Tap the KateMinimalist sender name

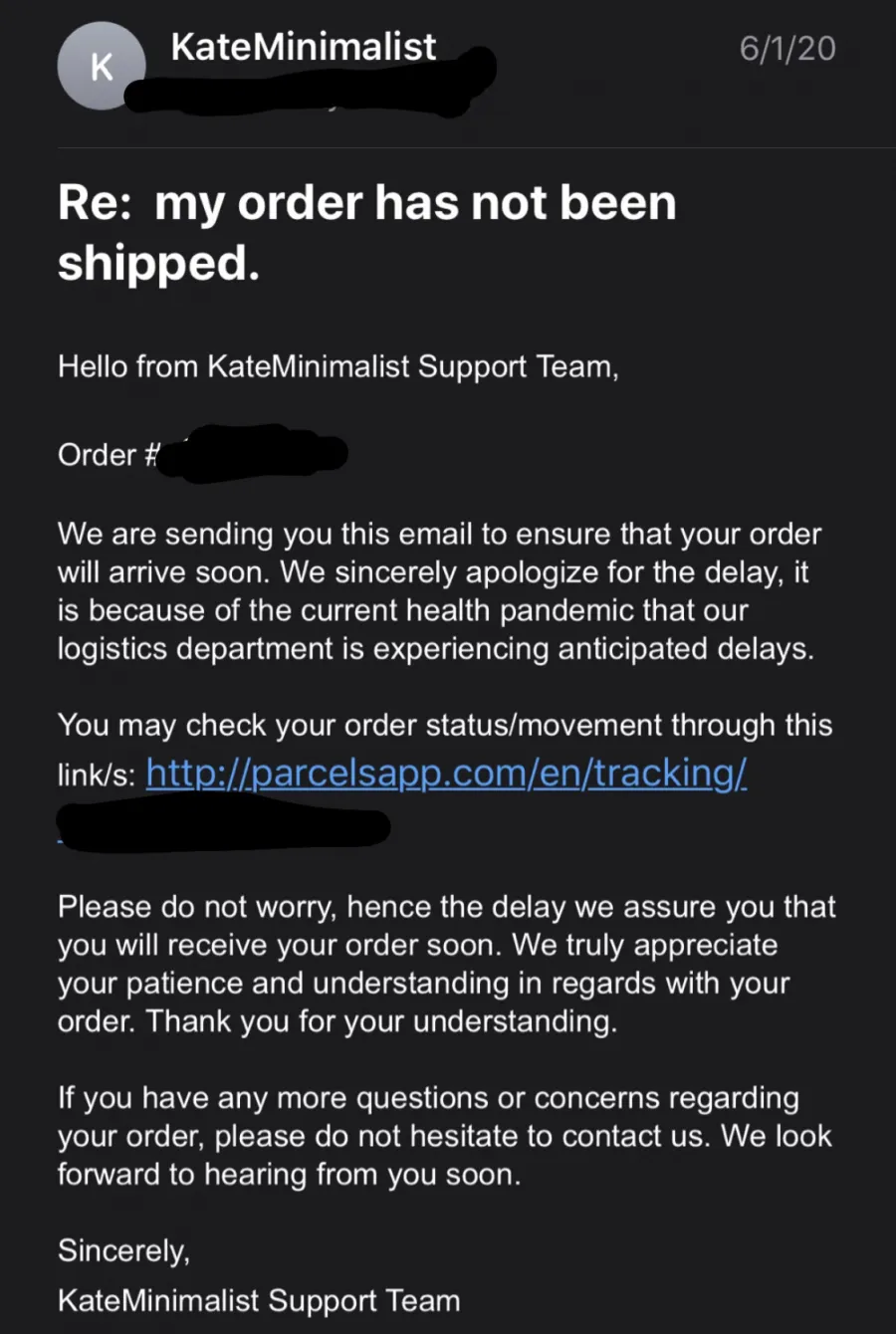pos(303,46)
